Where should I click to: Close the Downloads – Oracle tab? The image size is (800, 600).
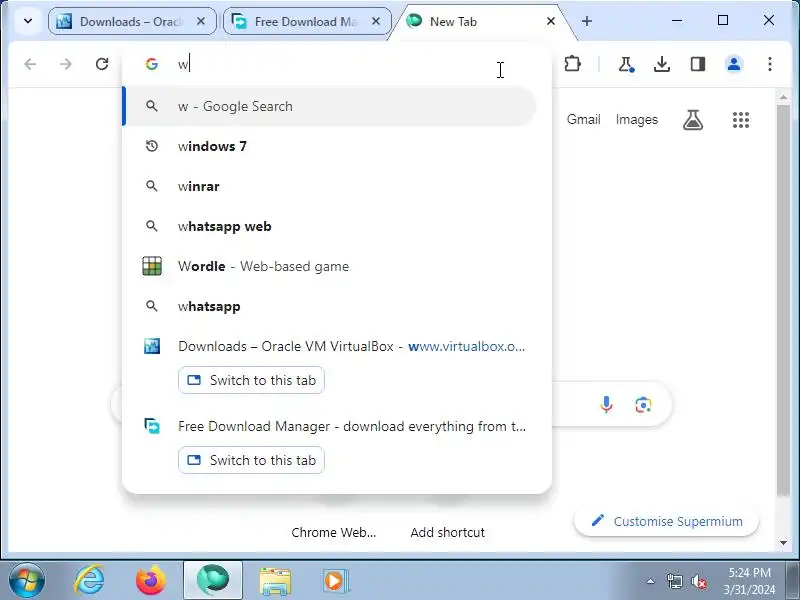(201, 21)
